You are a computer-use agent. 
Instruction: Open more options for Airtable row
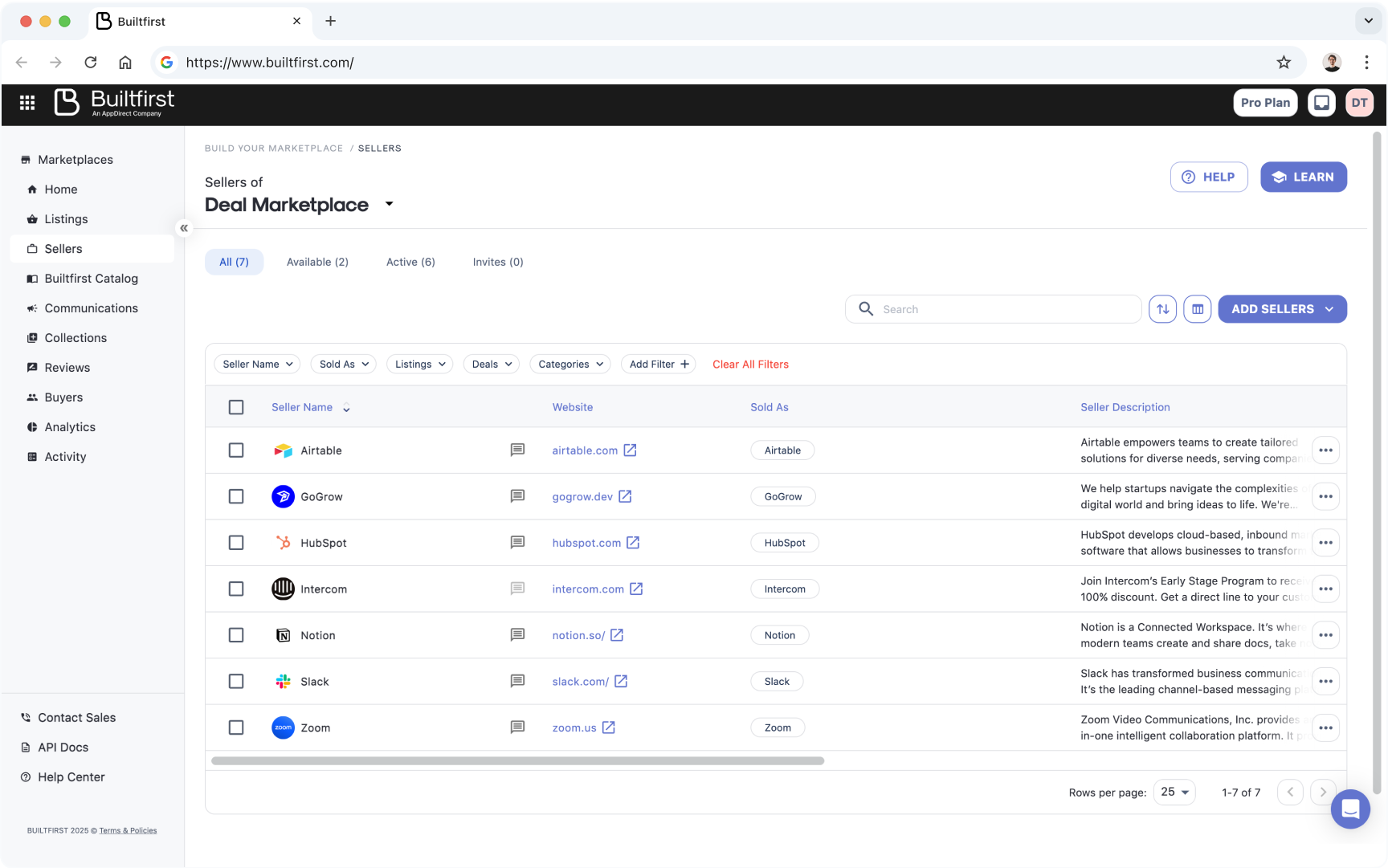[1325, 450]
